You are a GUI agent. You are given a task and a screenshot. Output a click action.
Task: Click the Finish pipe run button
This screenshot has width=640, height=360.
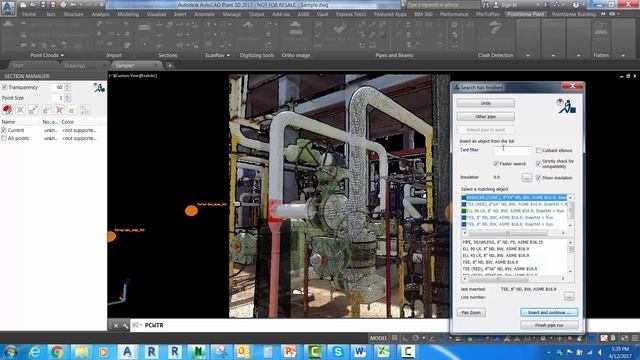[549, 325]
